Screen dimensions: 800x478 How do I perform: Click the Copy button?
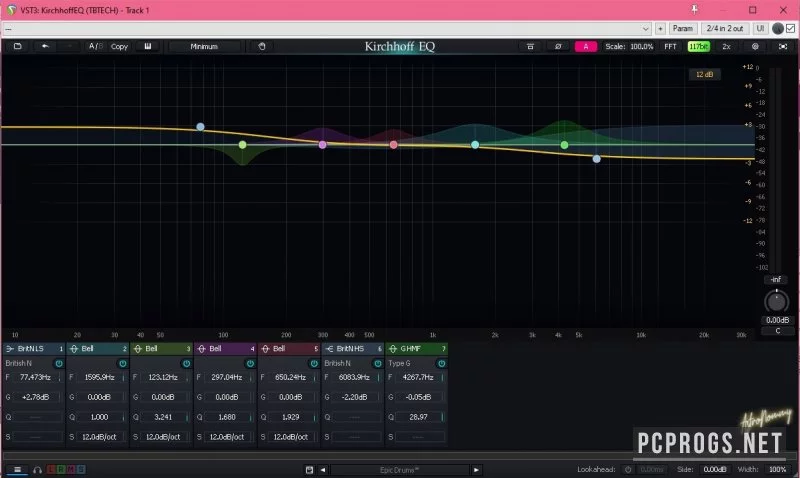click(119, 46)
